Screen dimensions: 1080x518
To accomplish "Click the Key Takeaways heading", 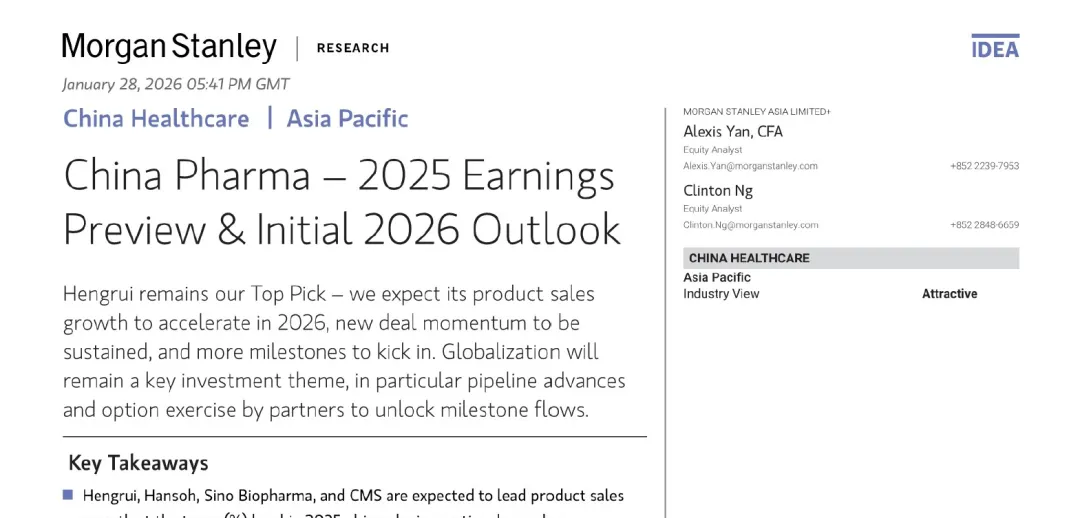I will coord(138,463).
